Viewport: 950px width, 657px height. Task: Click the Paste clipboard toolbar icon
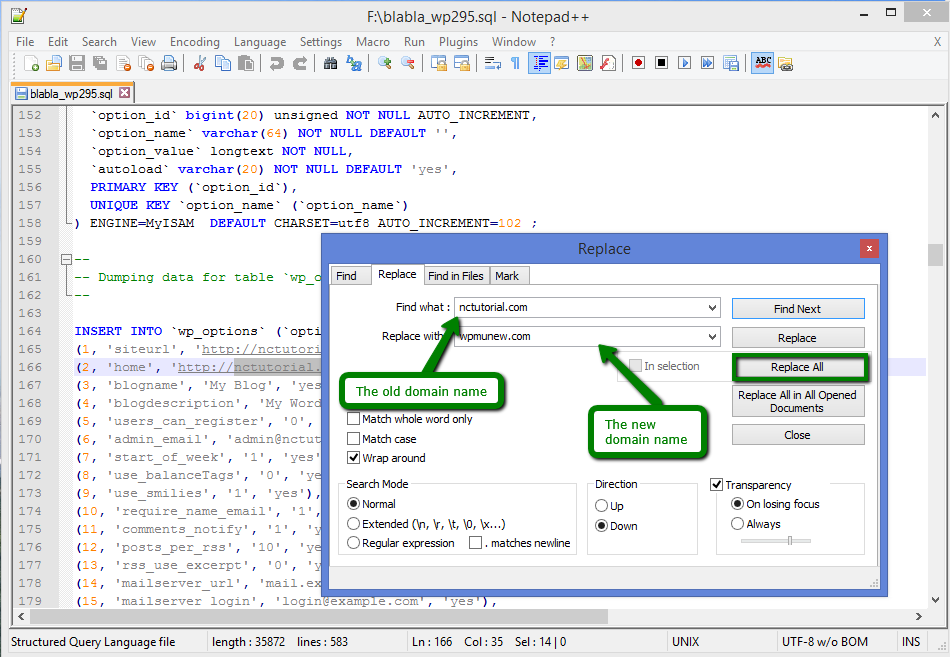click(x=245, y=63)
